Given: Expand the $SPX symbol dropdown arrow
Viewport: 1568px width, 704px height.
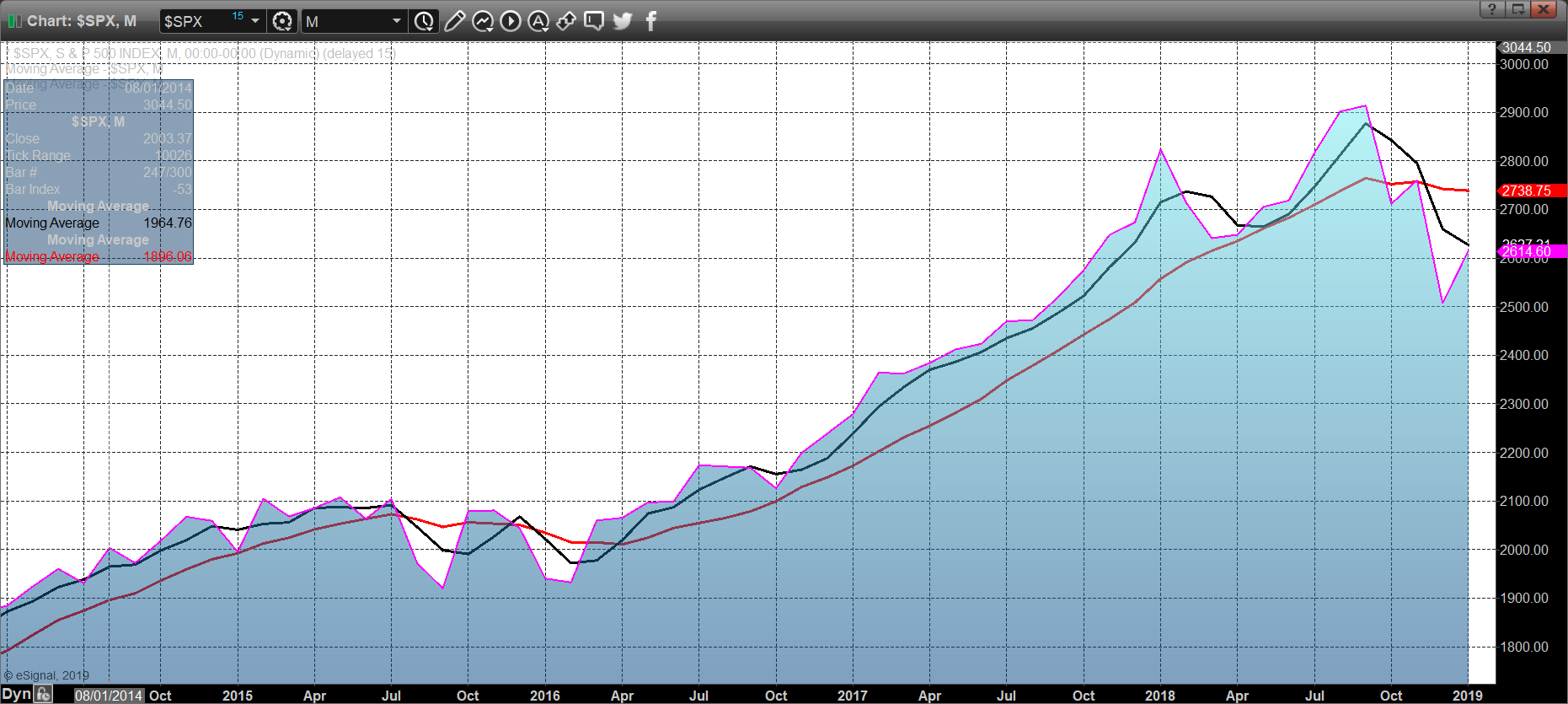Looking at the screenshot, I should (255, 21).
